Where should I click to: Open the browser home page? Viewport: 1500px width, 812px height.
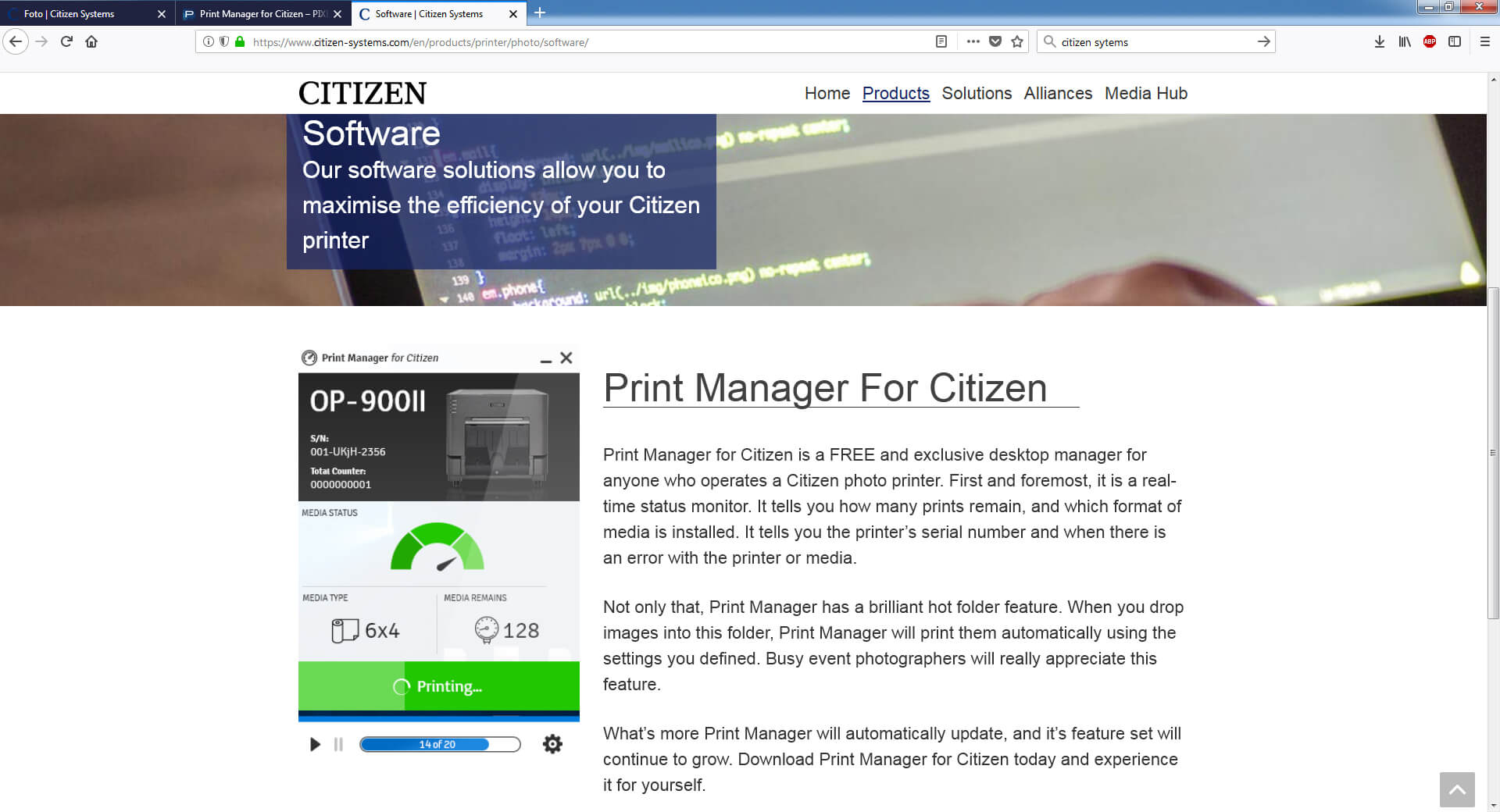click(91, 41)
